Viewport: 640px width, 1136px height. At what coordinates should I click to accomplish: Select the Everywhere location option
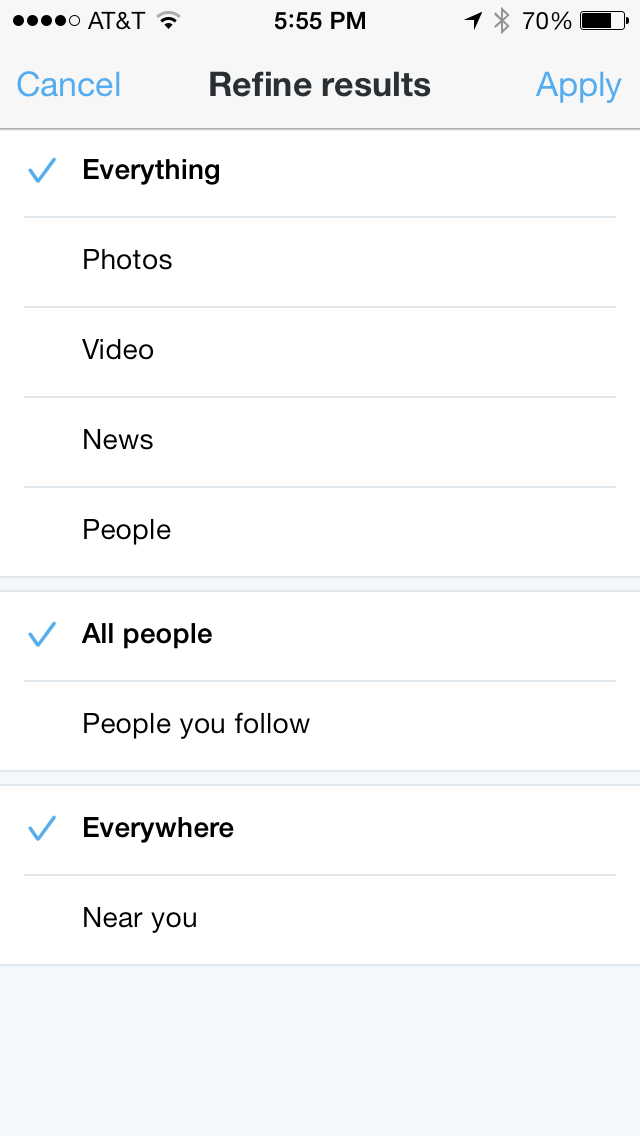158,828
